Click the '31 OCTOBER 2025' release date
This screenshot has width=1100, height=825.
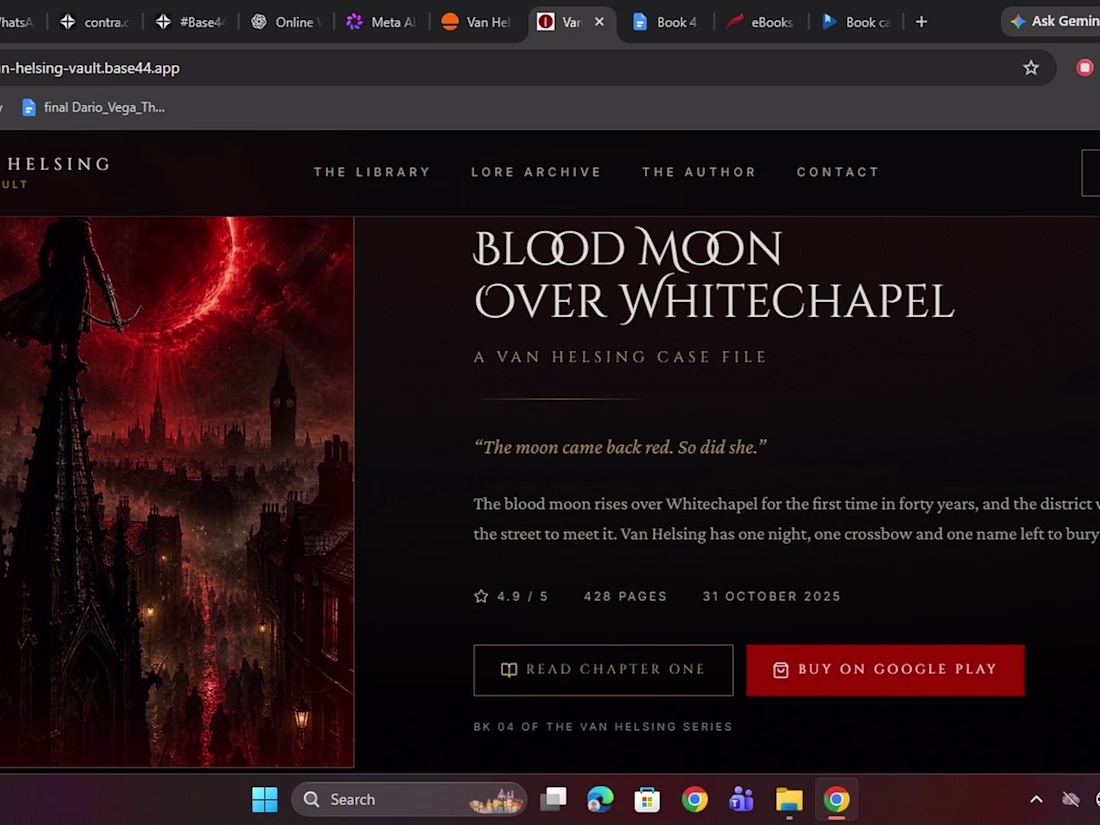click(772, 596)
